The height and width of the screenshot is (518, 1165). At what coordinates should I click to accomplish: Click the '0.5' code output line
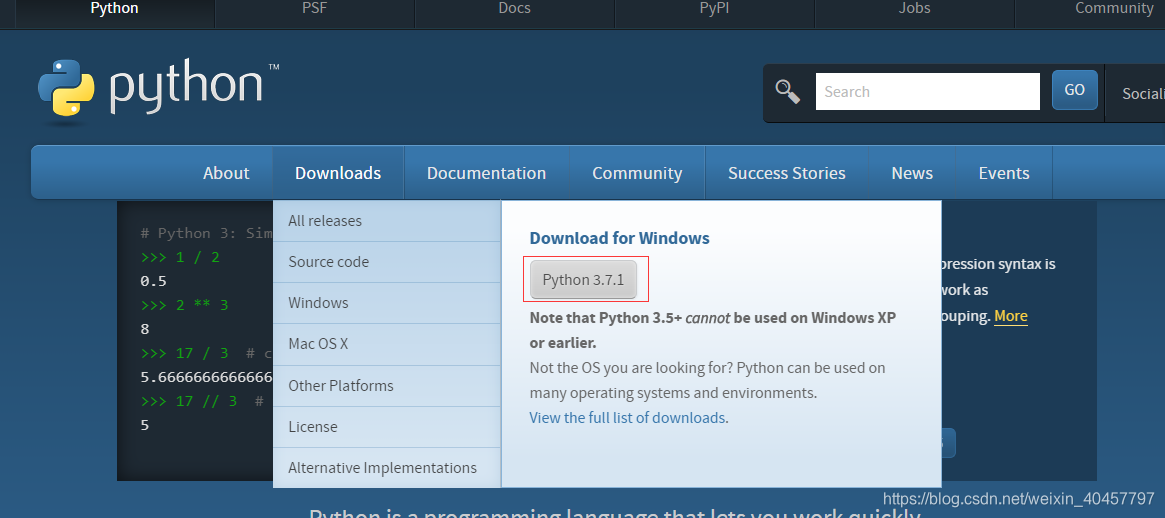click(153, 281)
